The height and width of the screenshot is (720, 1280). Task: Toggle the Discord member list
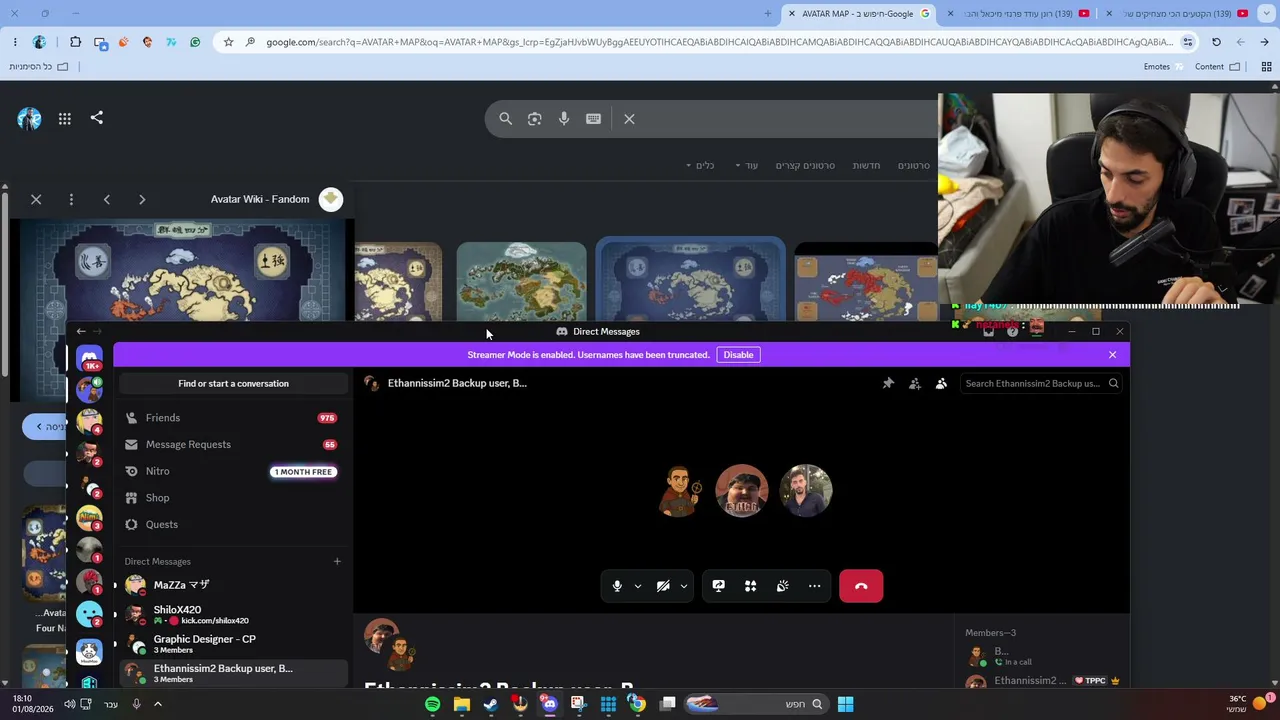pyautogui.click(x=941, y=383)
